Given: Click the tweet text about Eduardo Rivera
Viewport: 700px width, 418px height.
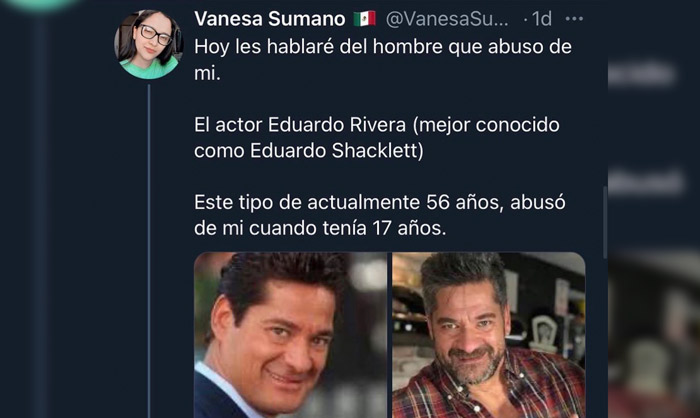Looking at the screenshot, I should pos(376,138).
